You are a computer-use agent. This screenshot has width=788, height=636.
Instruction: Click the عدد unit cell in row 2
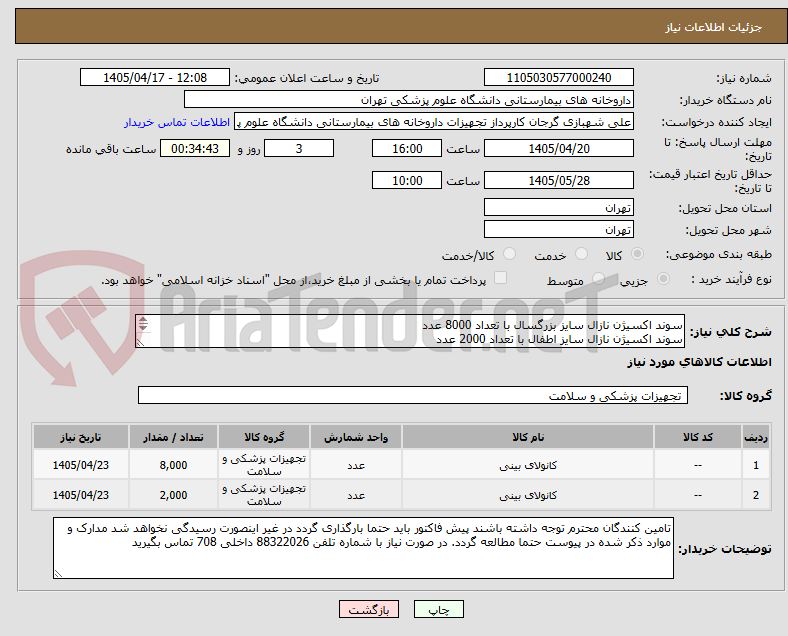point(356,495)
